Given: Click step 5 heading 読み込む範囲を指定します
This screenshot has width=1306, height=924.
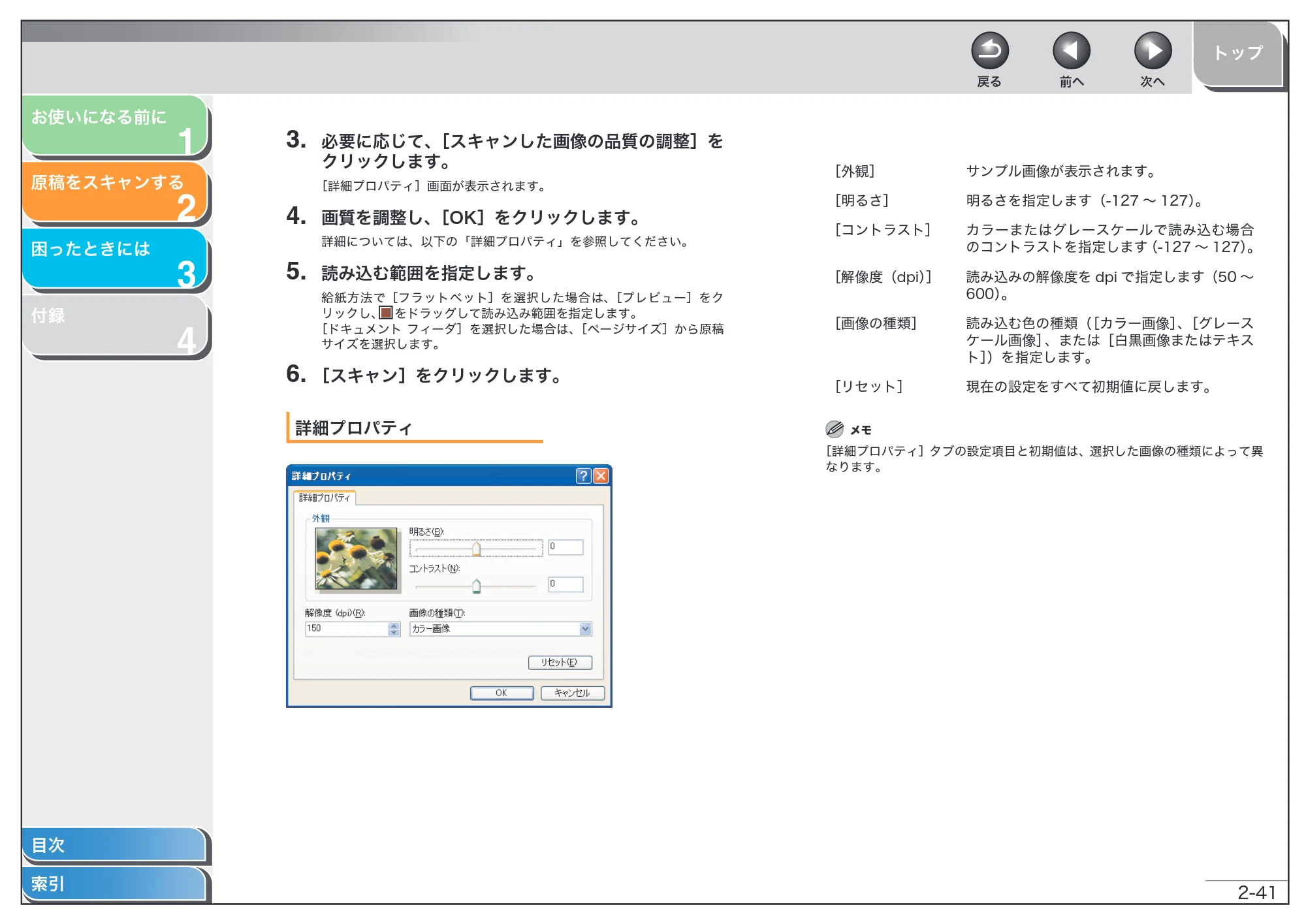Looking at the screenshot, I should pos(428,273).
